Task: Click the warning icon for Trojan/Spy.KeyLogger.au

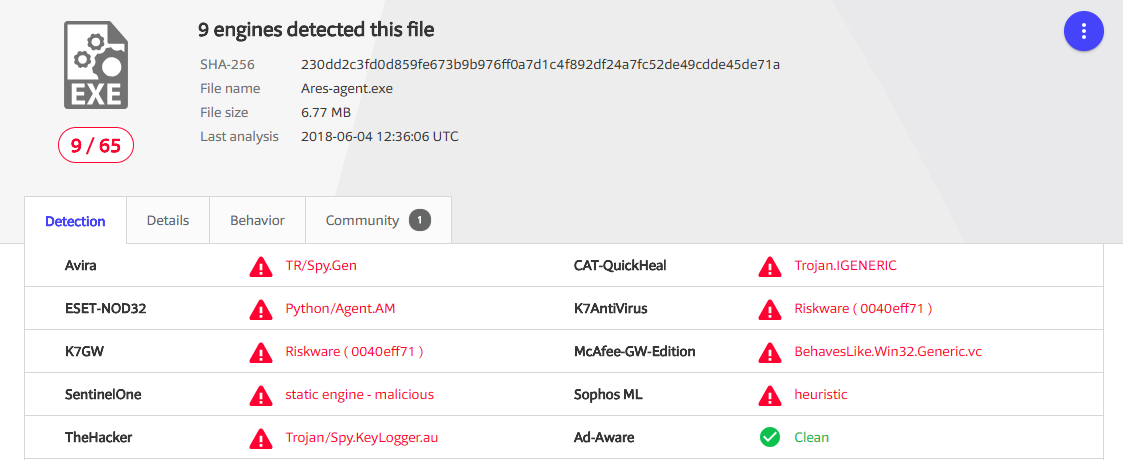Action: coord(261,437)
